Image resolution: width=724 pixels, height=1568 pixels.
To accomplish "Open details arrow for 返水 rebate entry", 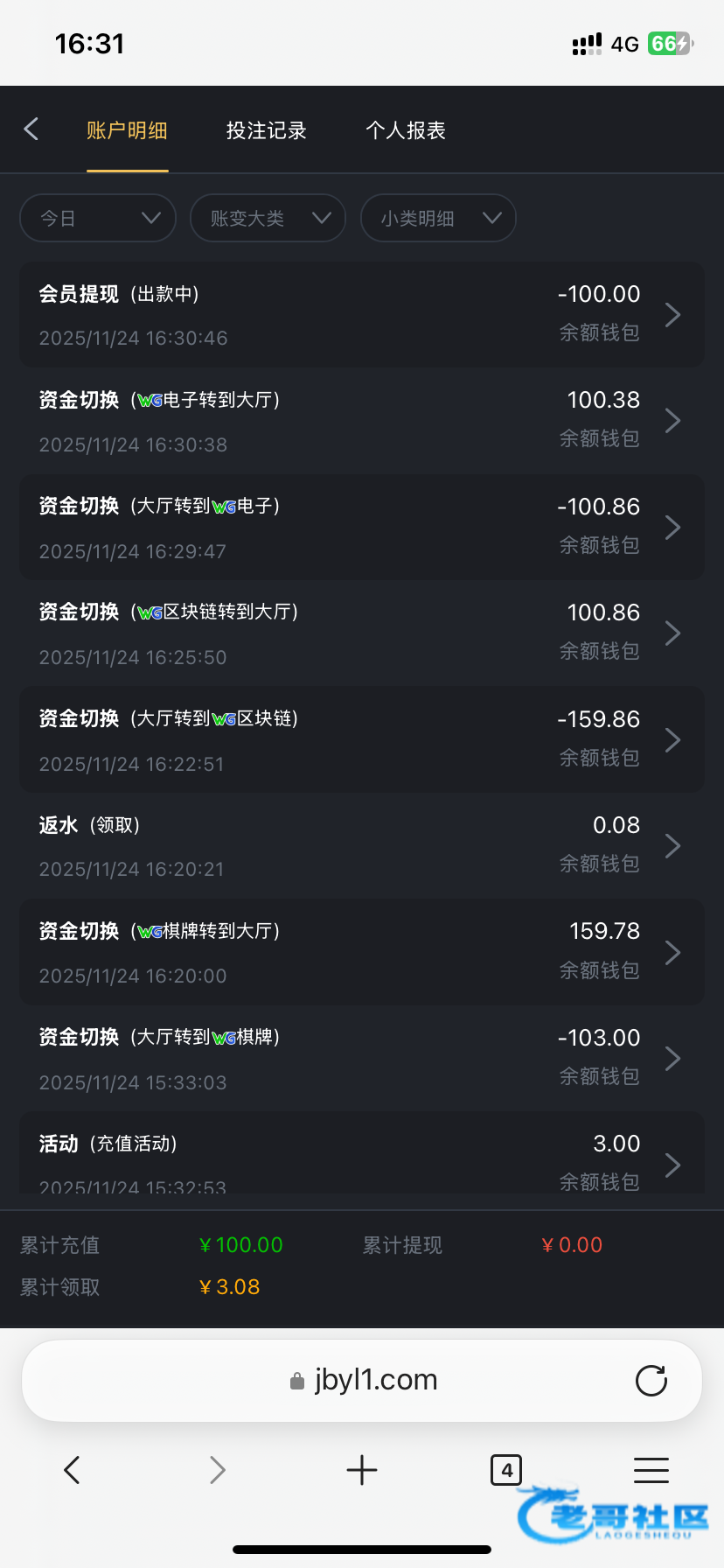I will tap(672, 846).
